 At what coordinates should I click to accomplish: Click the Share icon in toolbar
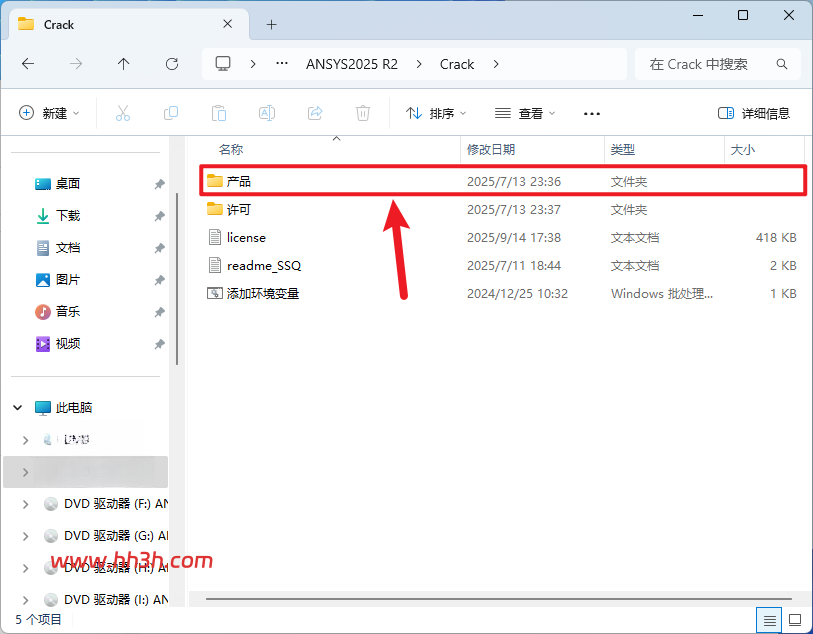pos(315,113)
